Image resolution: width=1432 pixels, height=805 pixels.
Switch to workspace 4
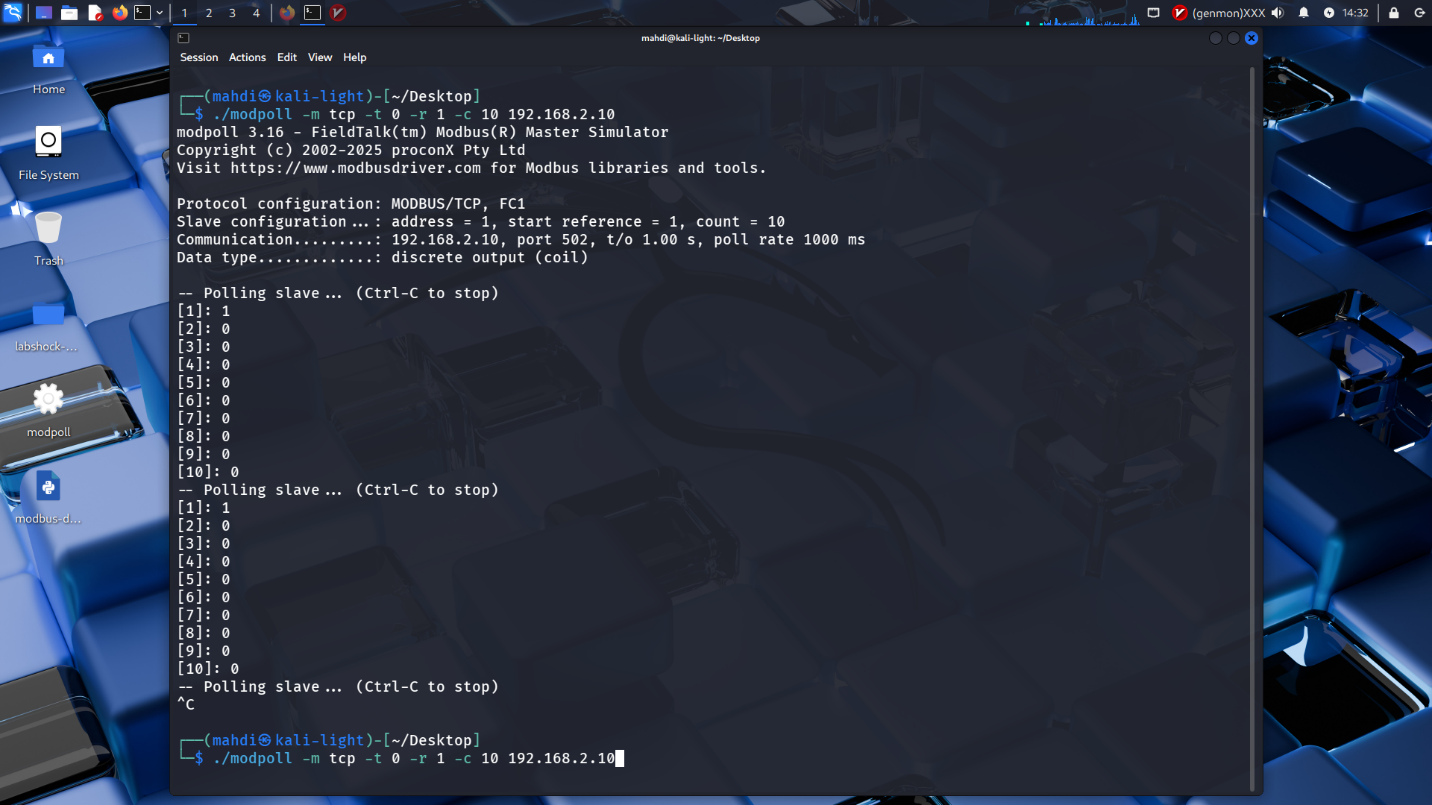coord(256,13)
